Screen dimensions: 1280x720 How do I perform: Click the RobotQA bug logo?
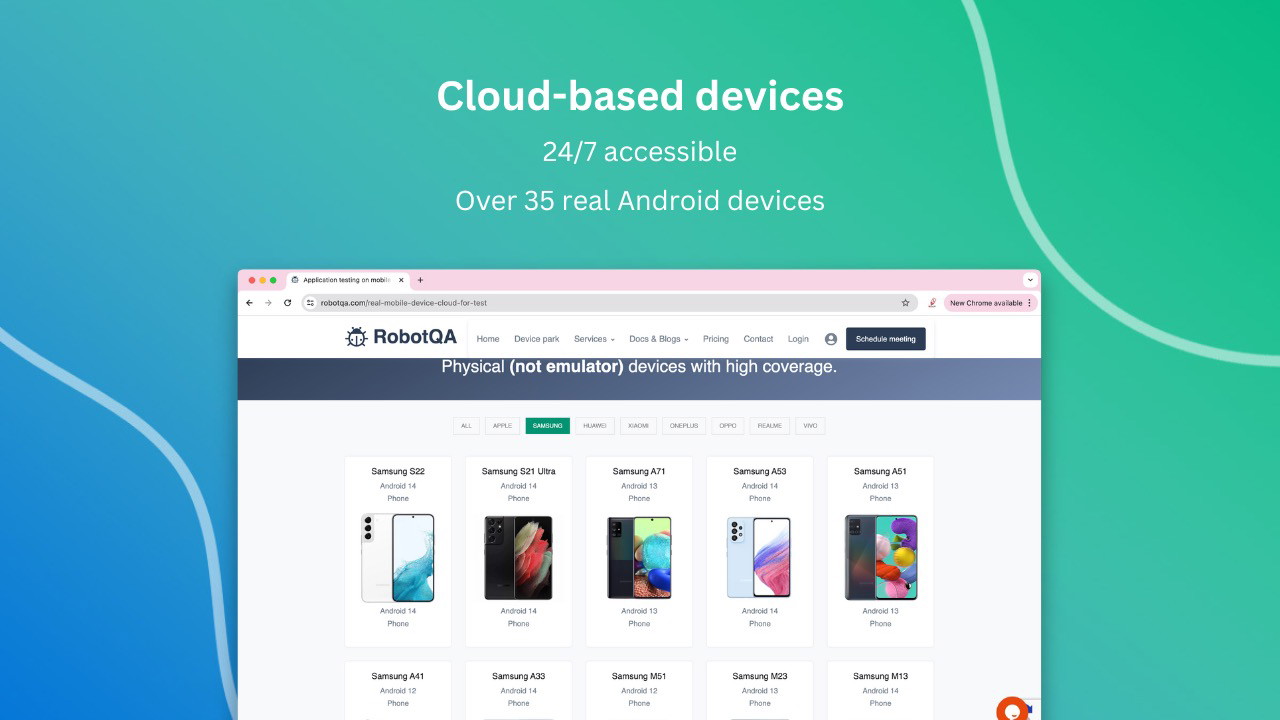357,338
